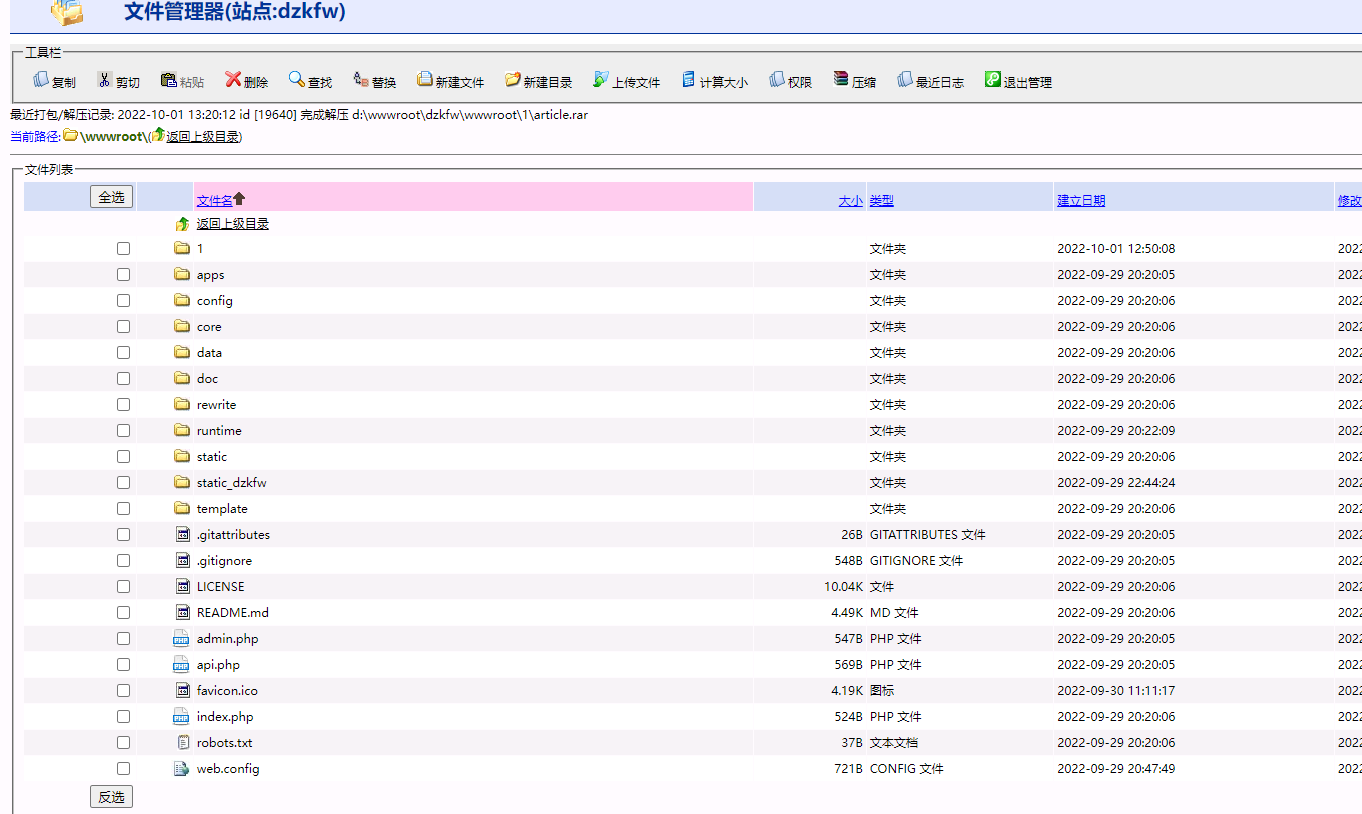Click the Upload File (上传文件) icon

tap(601, 80)
